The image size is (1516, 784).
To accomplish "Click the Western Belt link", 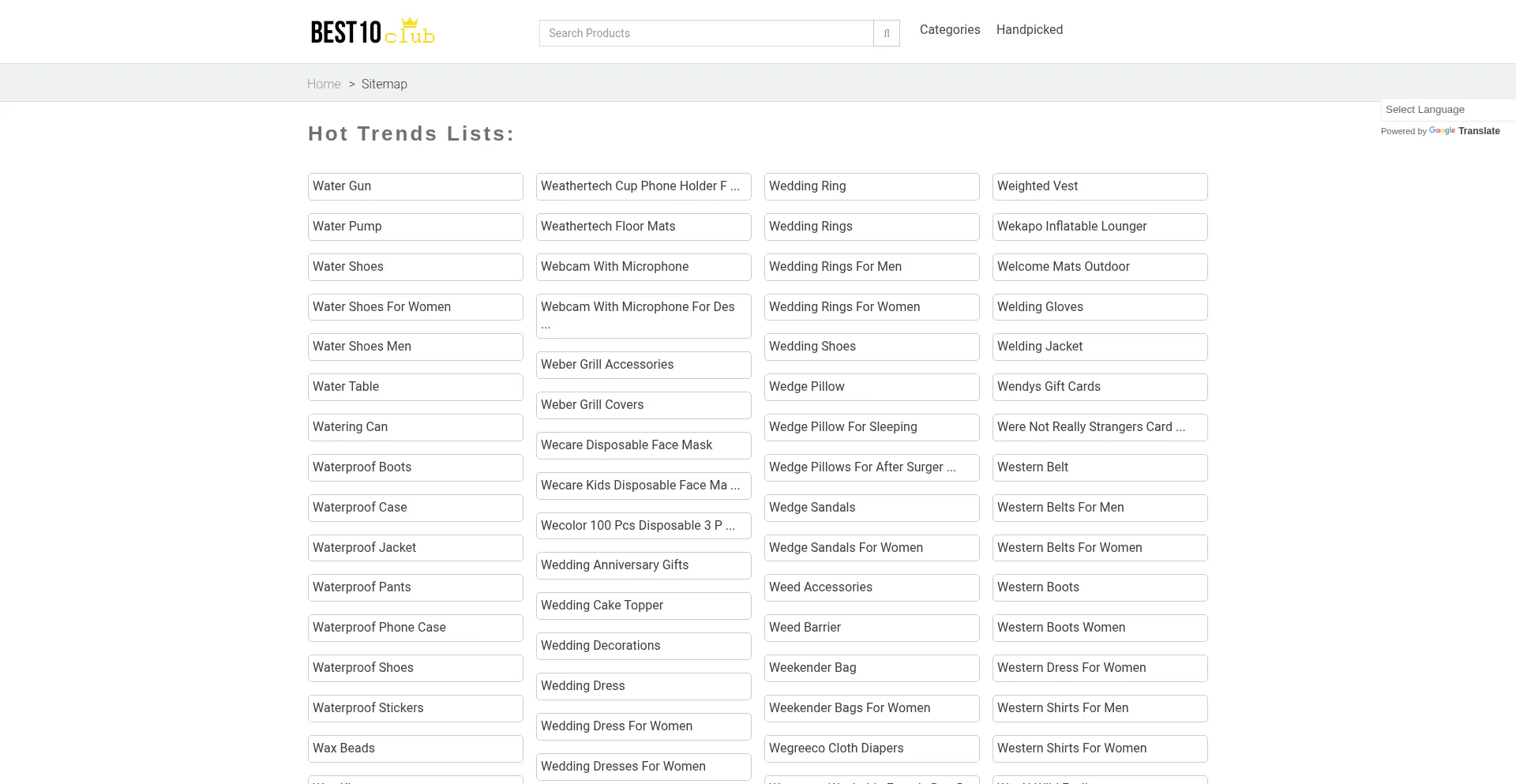I will point(1100,467).
